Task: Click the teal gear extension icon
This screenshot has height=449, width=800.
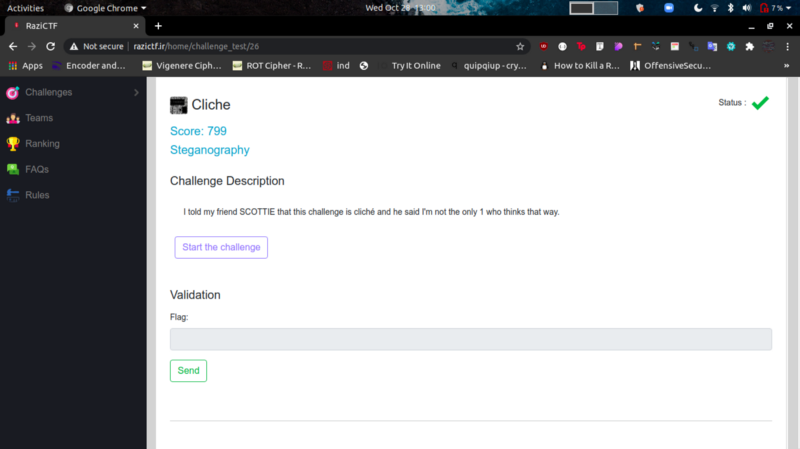Action: pyautogui.click(x=731, y=46)
